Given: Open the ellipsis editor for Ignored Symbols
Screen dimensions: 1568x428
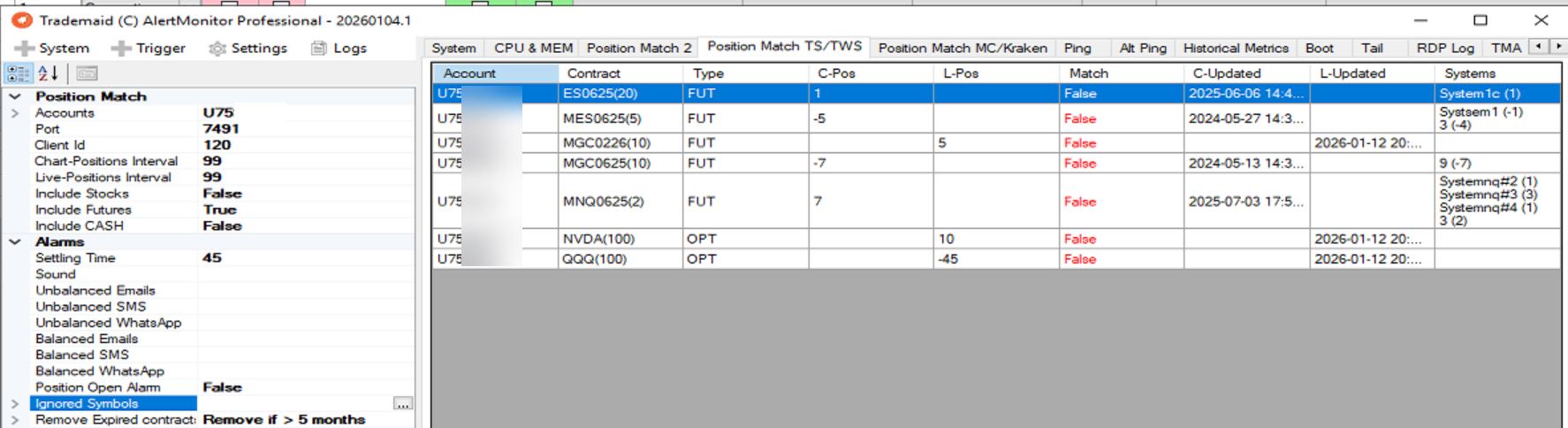Looking at the screenshot, I should (x=402, y=404).
